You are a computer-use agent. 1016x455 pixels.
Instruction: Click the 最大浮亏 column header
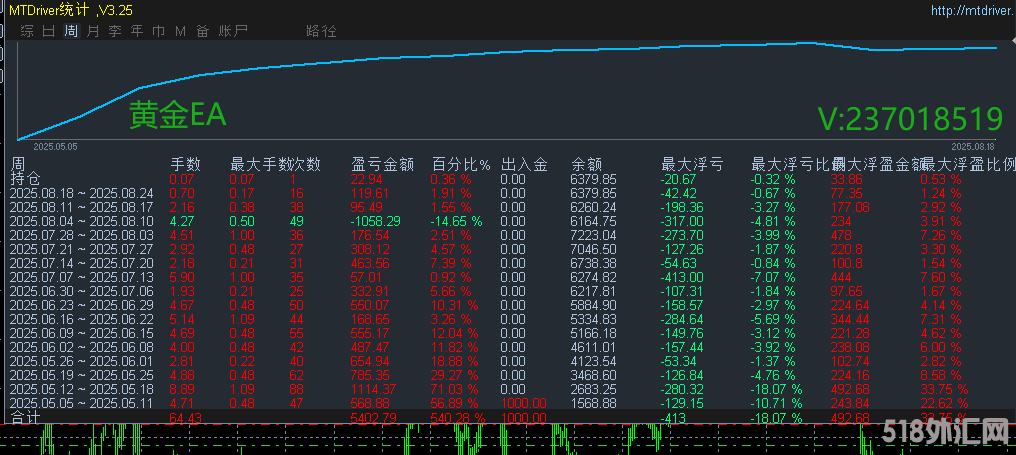click(692, 165)
